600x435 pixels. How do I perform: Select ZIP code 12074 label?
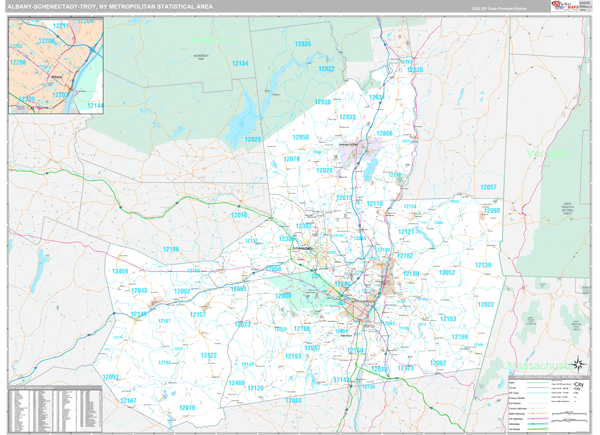(292, 159)
